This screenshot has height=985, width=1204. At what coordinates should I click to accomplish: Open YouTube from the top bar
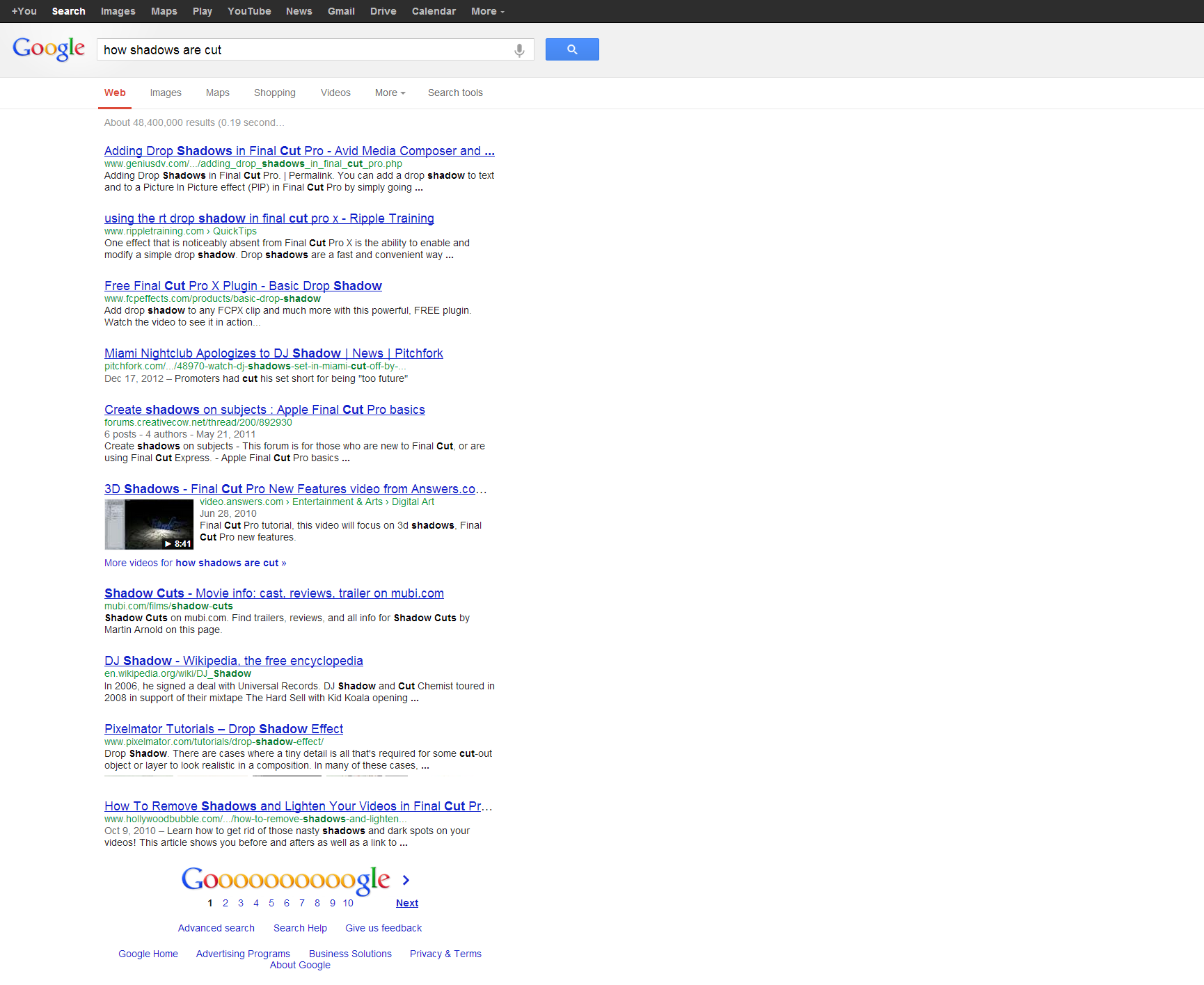pos(249,11)
